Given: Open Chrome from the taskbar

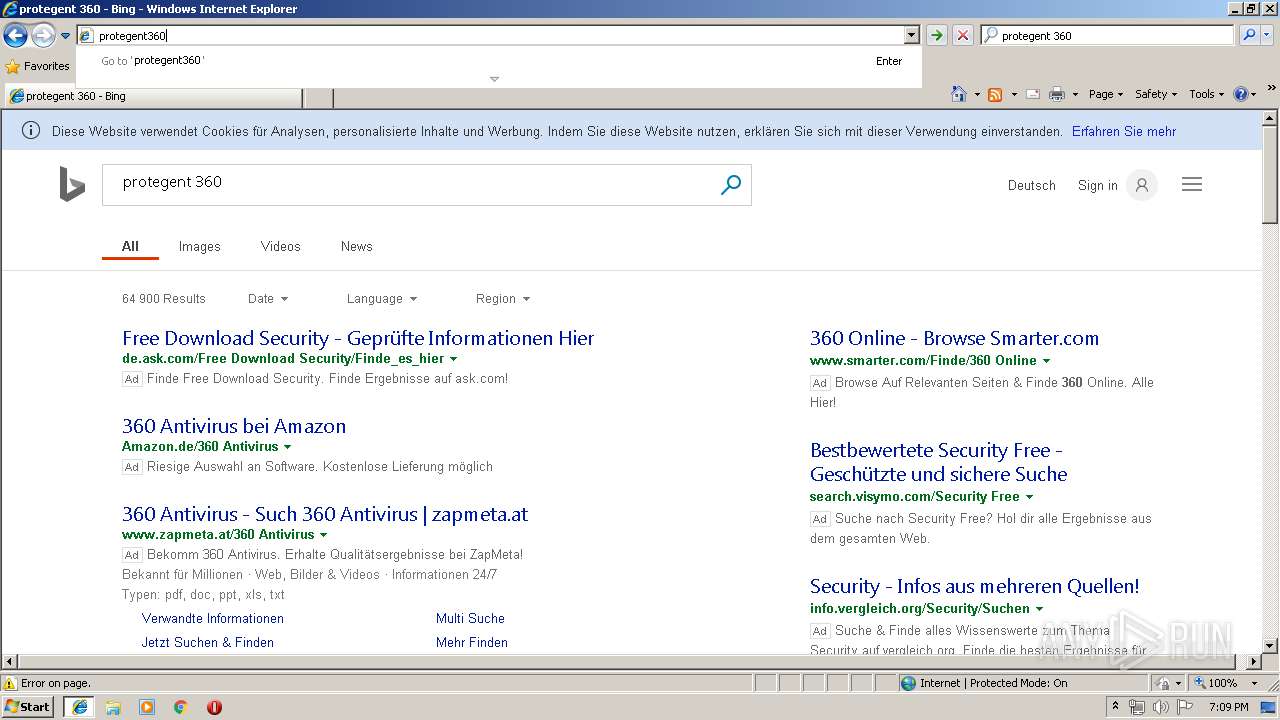Looking at the screenshot, I should point(180,707).
